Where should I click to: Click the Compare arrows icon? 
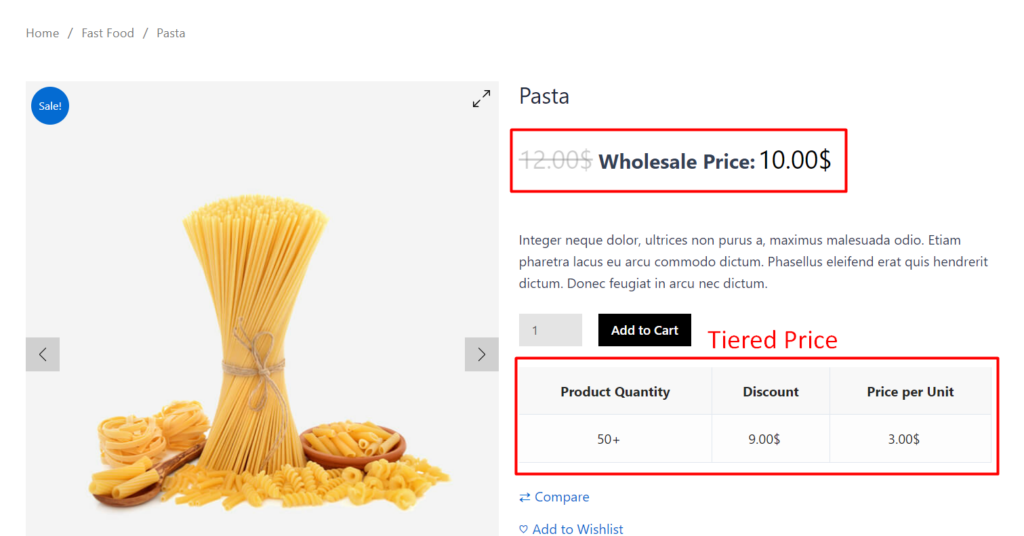pos(525,497)
